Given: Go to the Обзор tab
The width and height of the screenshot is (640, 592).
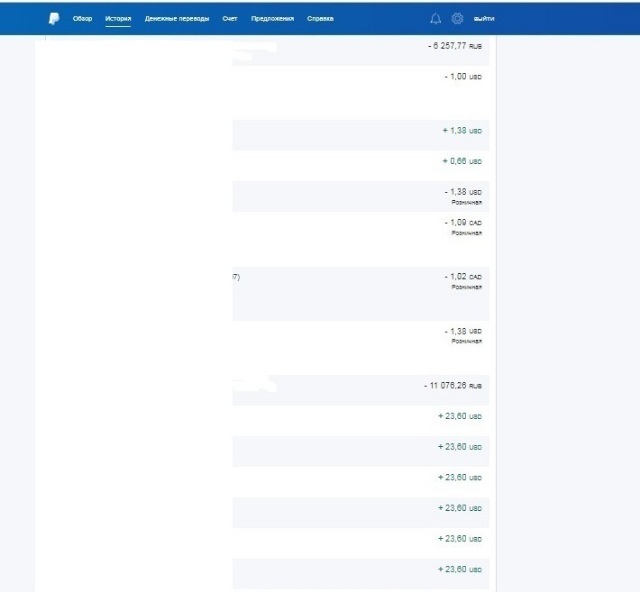Looking at the screenshot, I should [x=82, y=18].
